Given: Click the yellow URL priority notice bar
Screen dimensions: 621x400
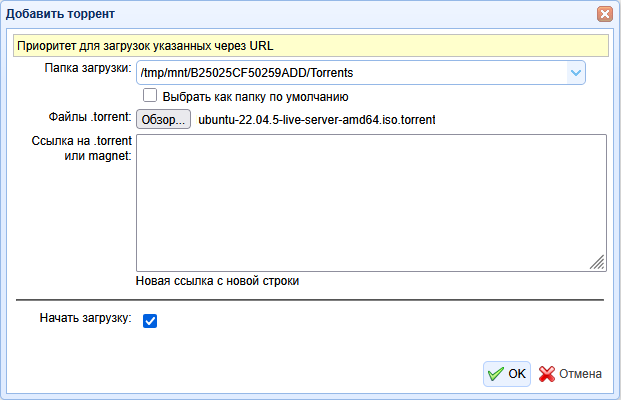Looking at the screenshot, I should [310, 45].
